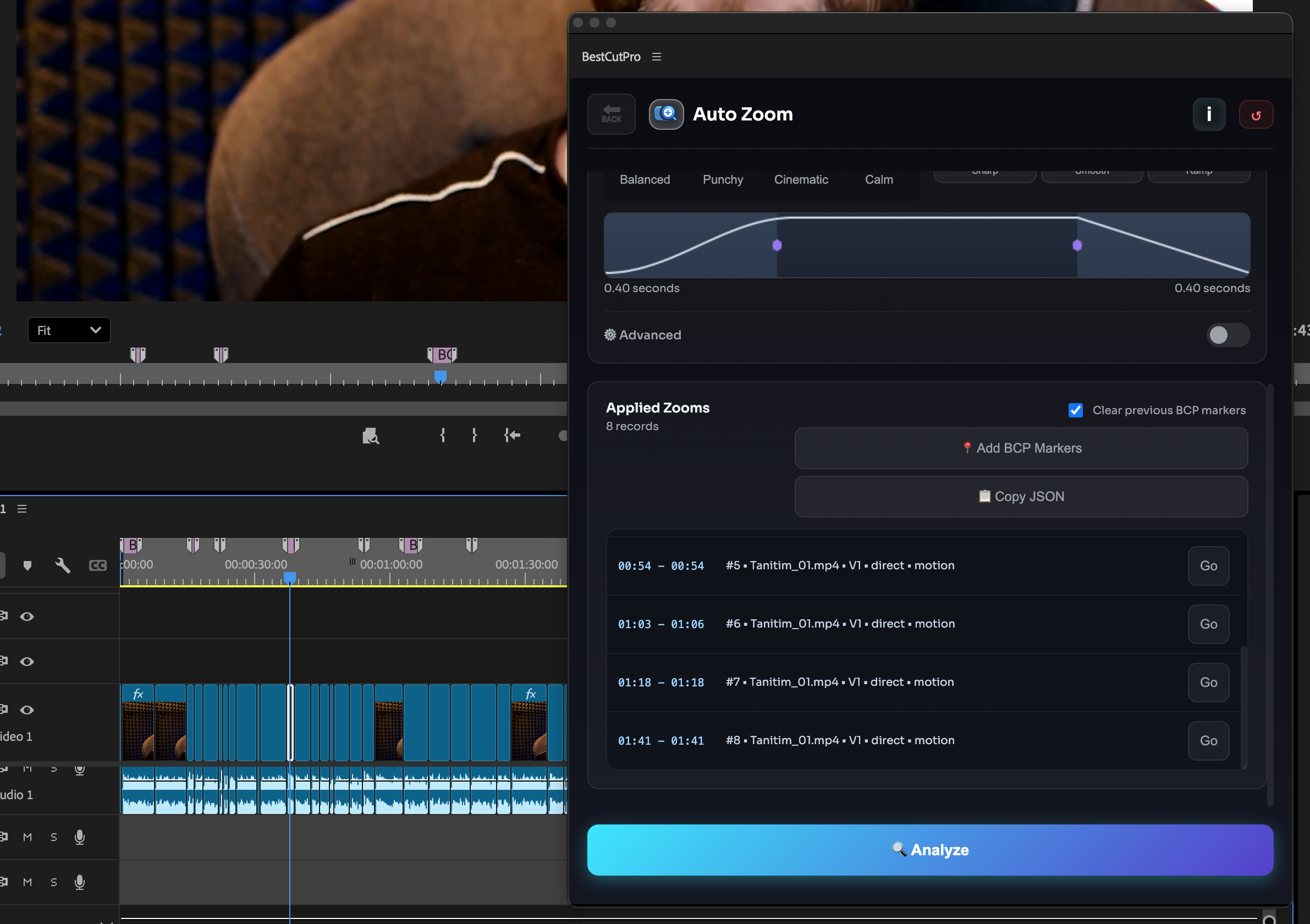Click the info icon in the Auto Zoom header
The height and width of the screenshot is (924, 1310).
[1208, 114]
